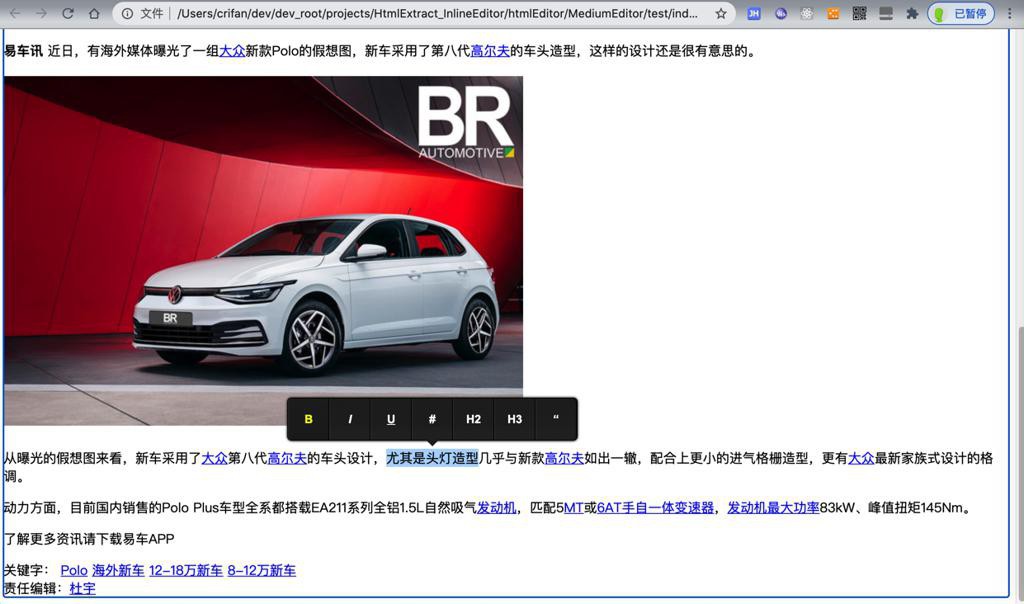
Task: Open the 12-18万新车 keyword link
Action: 185,570
